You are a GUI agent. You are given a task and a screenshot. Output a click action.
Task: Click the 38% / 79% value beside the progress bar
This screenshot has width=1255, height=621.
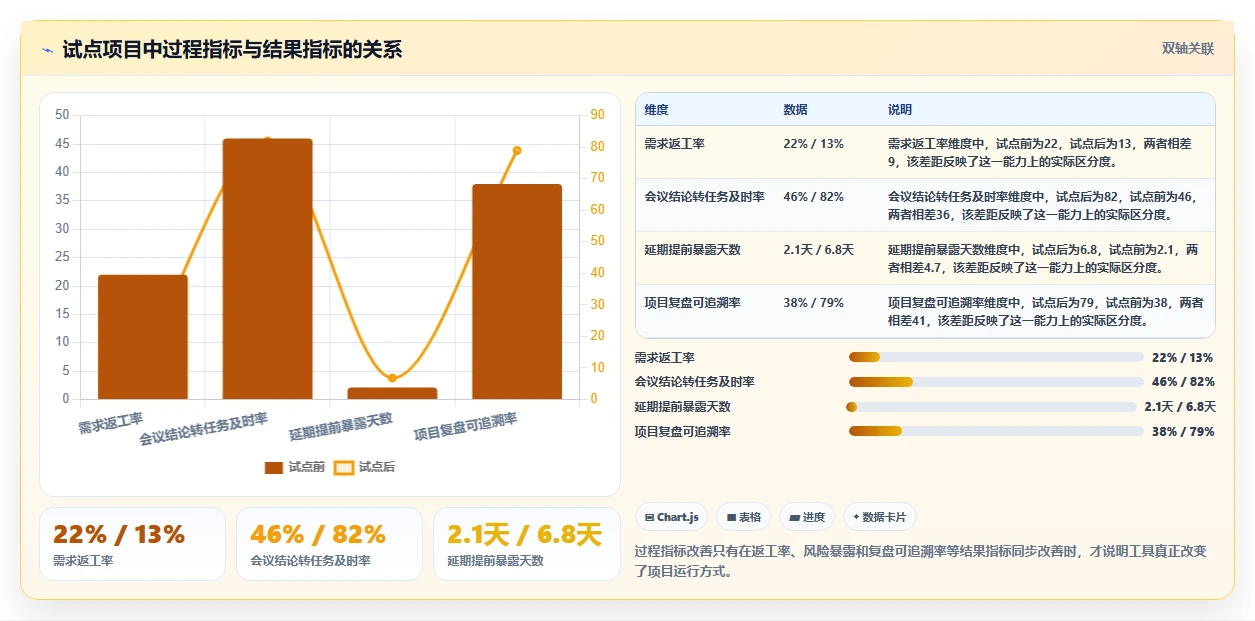[1183, 432]
